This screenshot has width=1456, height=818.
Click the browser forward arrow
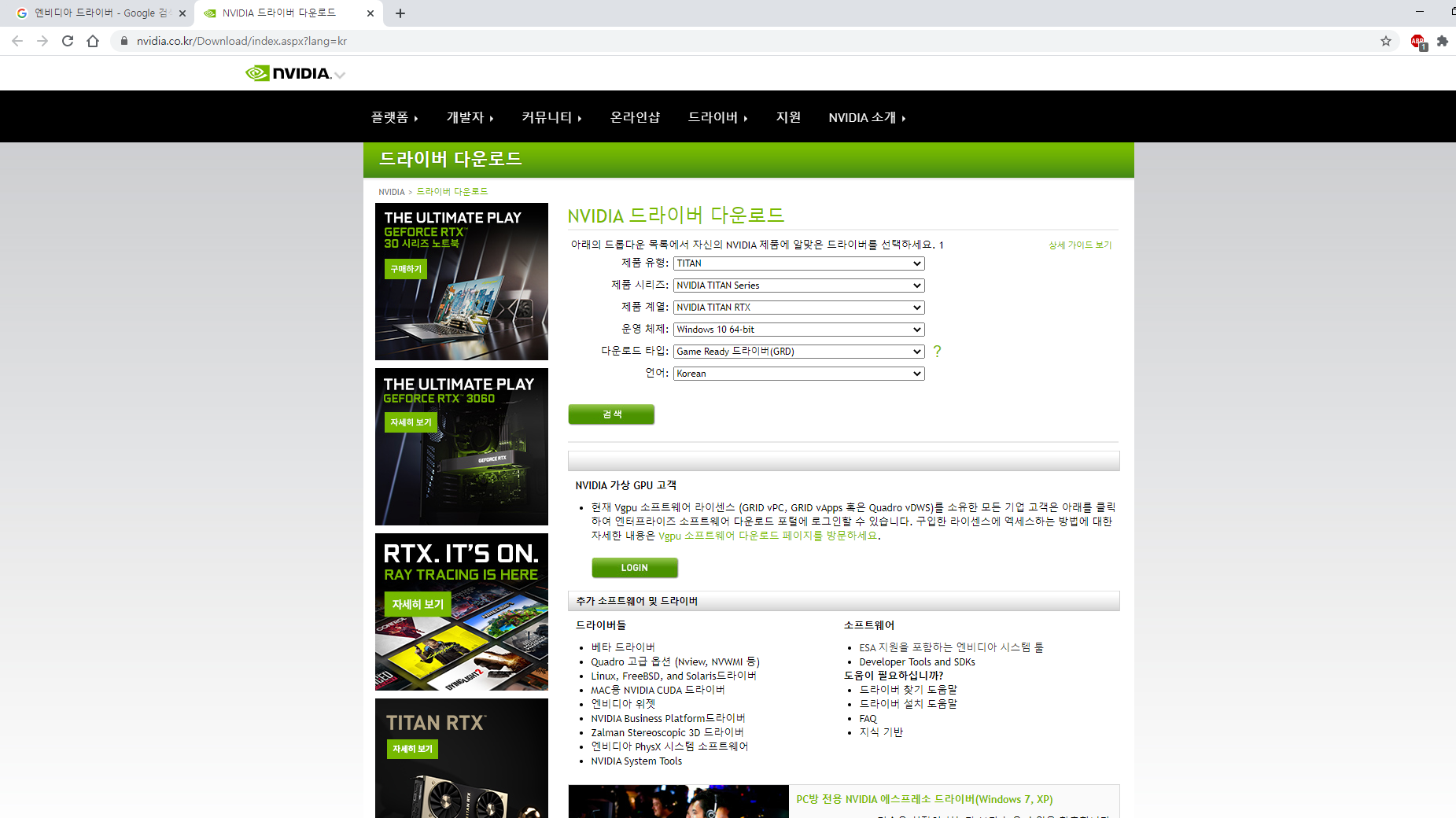pos(42,41)
